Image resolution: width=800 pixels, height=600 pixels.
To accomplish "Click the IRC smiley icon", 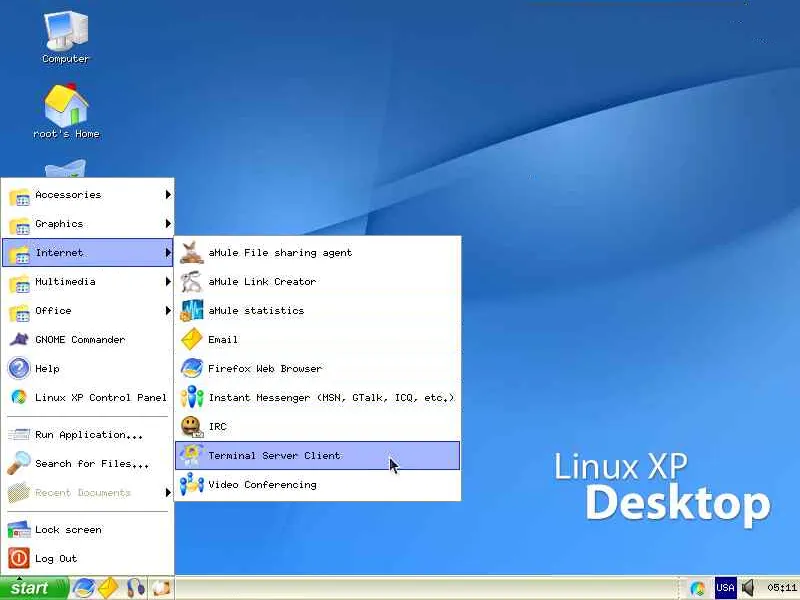I will [192, 427].
